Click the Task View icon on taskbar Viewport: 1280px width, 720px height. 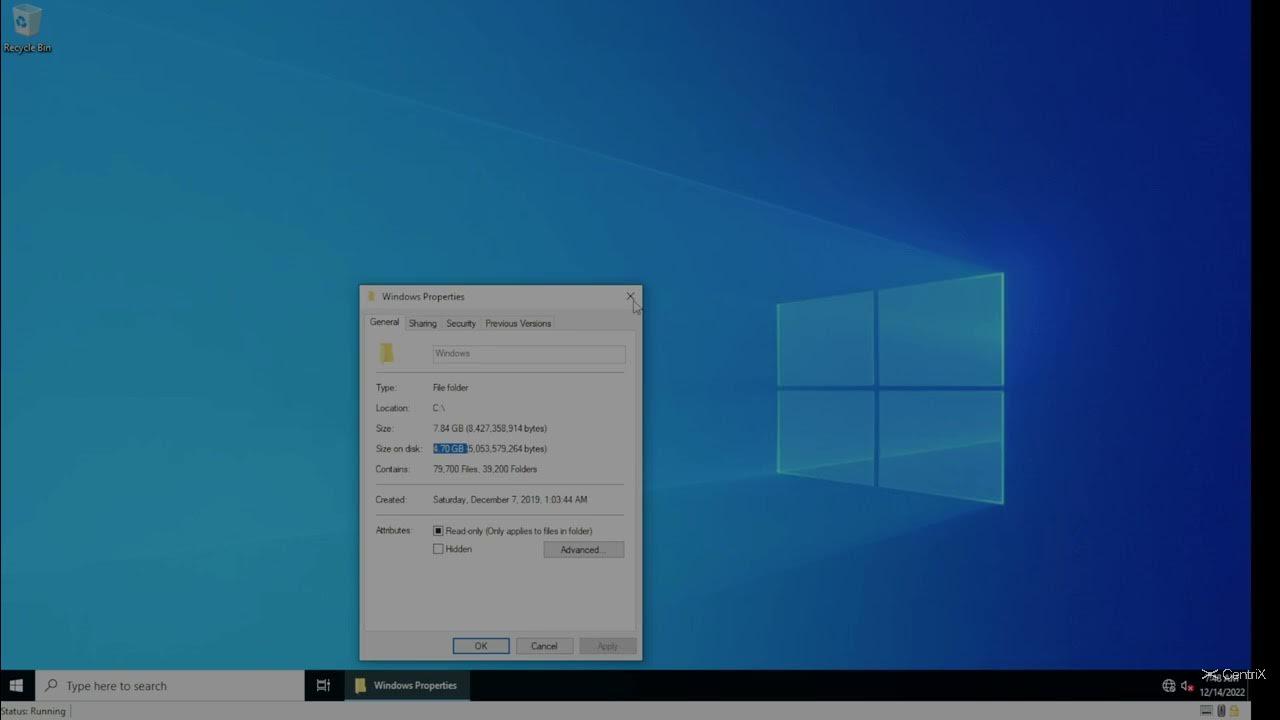[x=322, y=686]
